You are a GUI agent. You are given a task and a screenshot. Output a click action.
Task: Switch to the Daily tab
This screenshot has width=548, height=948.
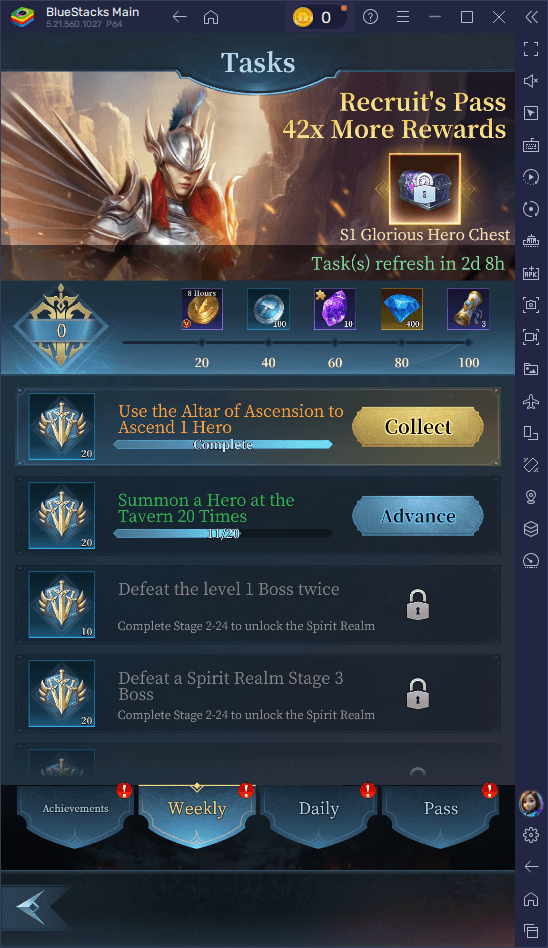(x=319, y=809)
